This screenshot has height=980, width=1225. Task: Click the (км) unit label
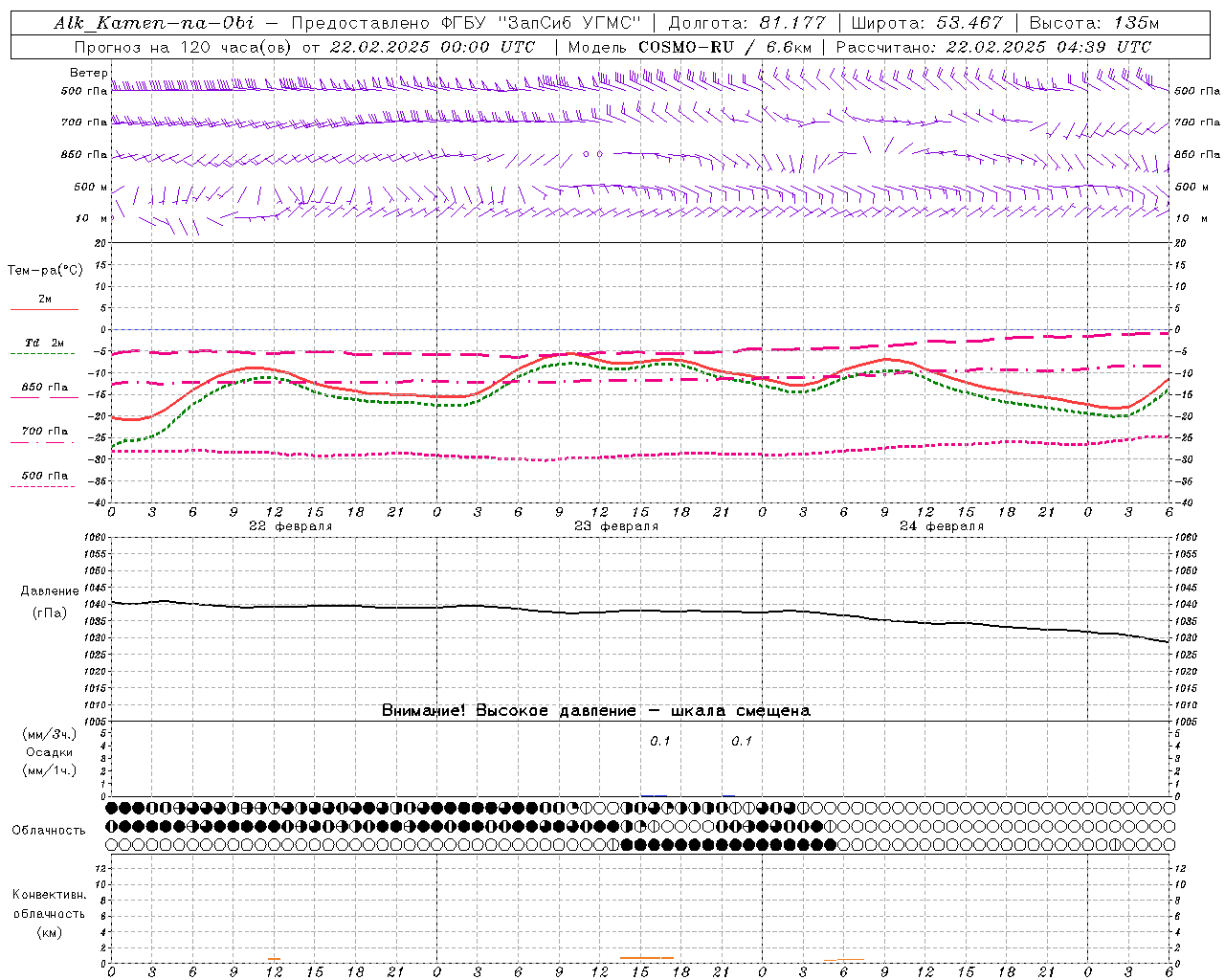[x=49, y=932]
